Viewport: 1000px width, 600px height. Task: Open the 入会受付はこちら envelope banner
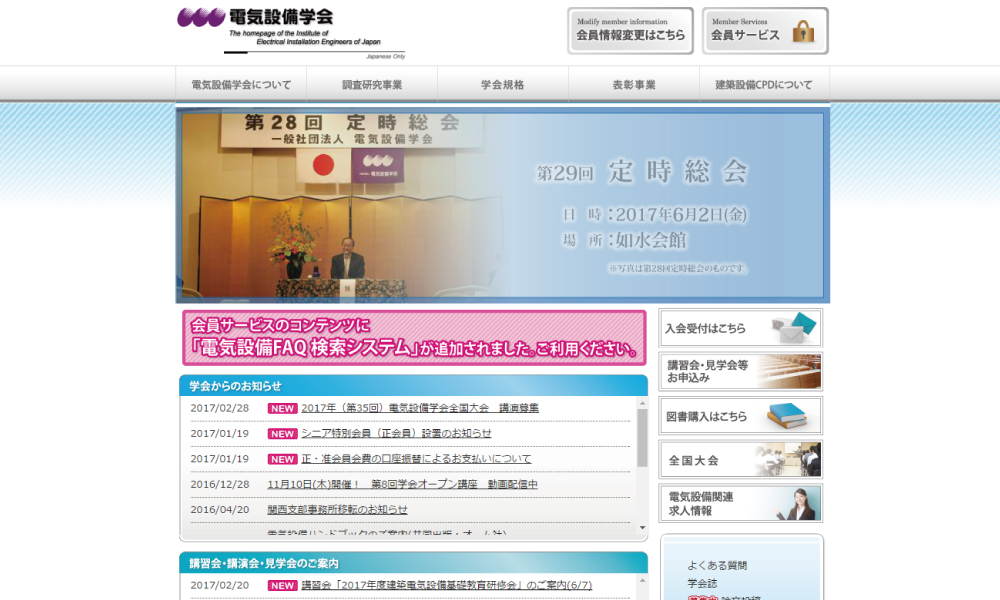(x=740, y=328)
